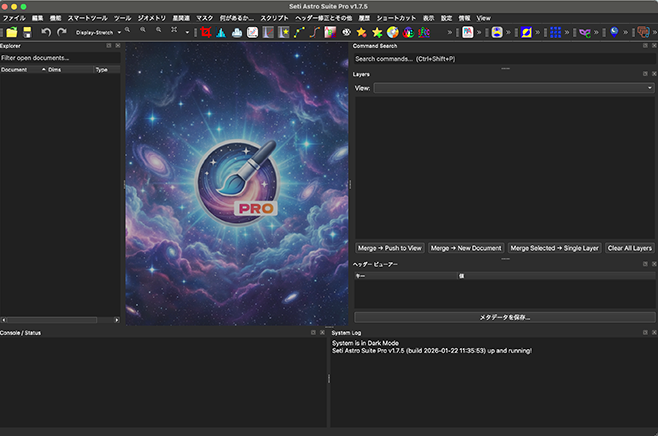The image size is (658, 436).
Task: Open the ファイル menu
Action: click(x=14, y=18)
